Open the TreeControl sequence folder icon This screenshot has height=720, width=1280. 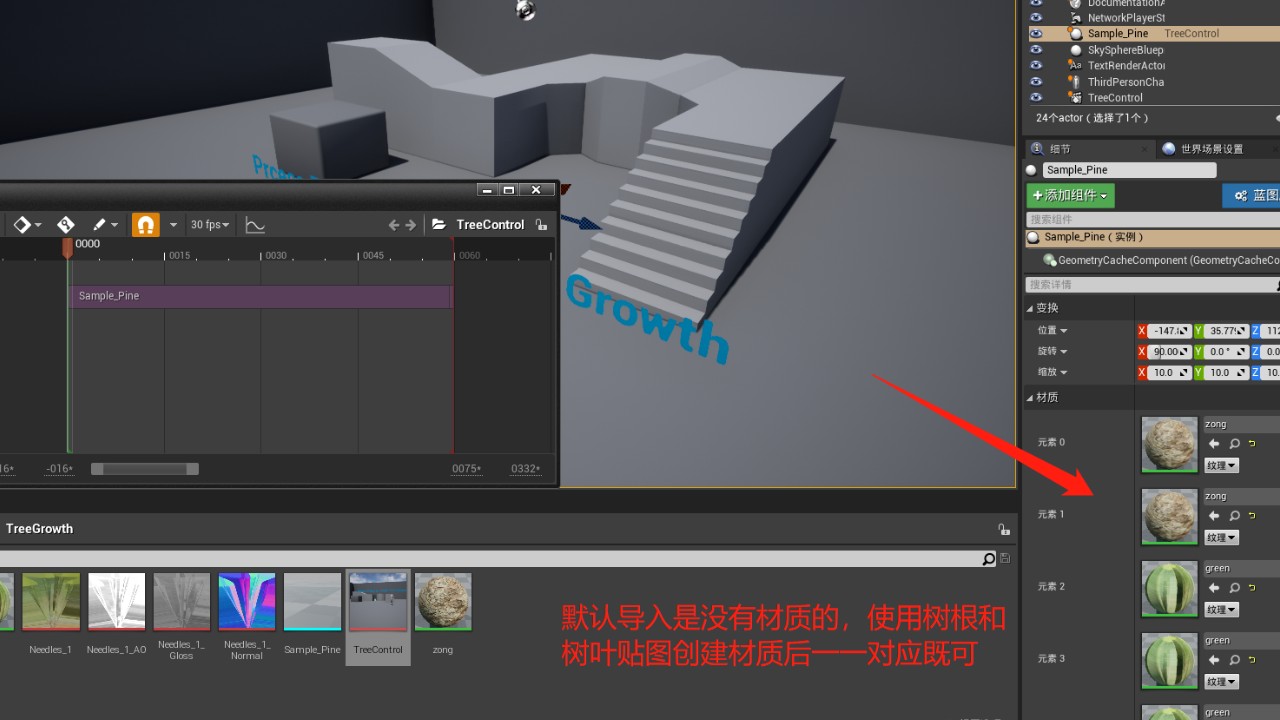(x=439, y=225)
